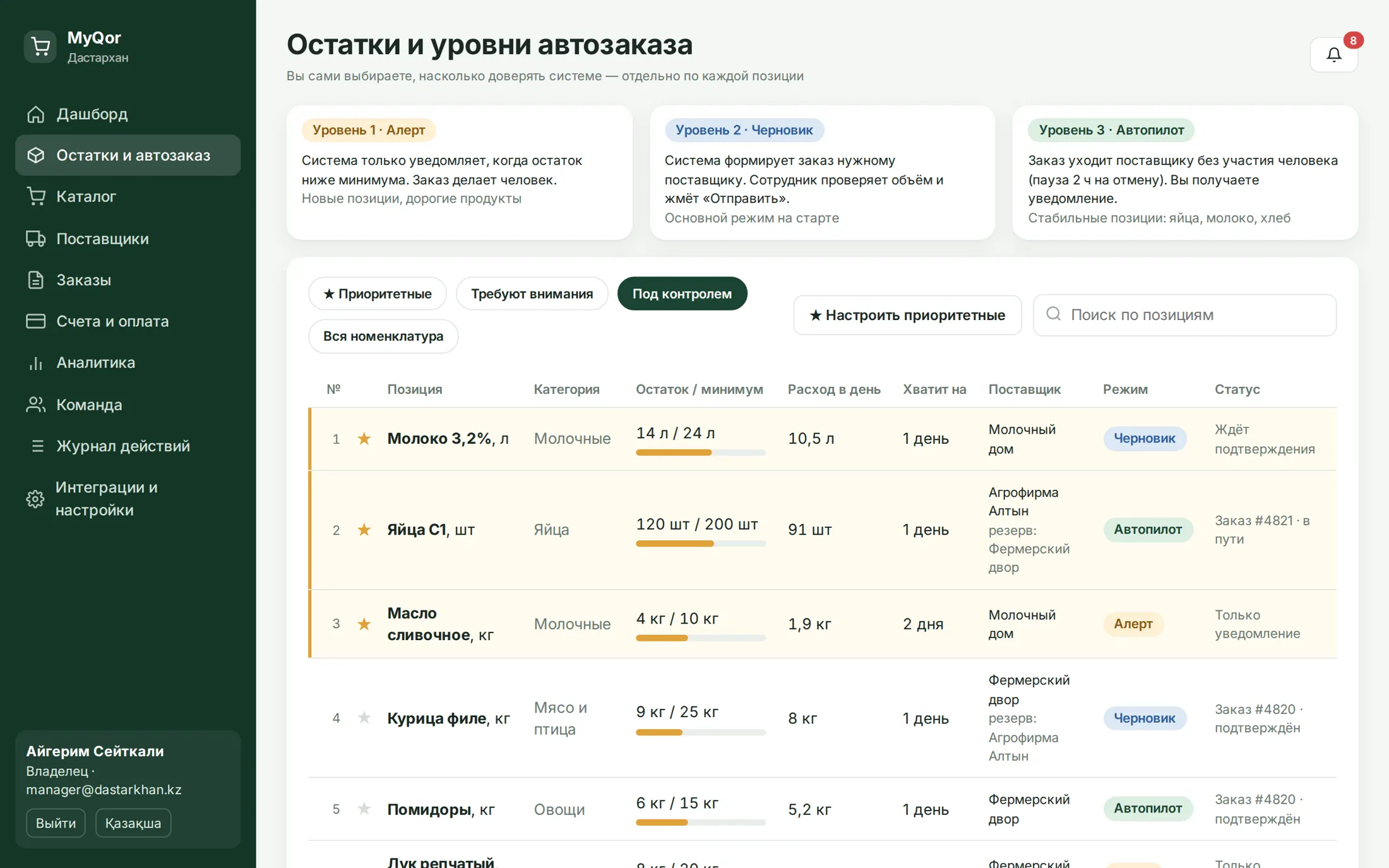Click stock progress bar for Курица филе
The height and width of the screenshot is (868, 1389).
click(x=700, y=732)
